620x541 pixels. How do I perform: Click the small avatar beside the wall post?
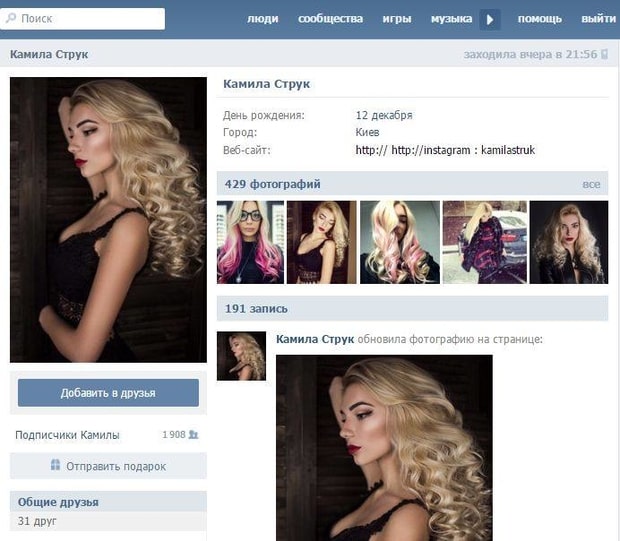[x=241, y=356]
